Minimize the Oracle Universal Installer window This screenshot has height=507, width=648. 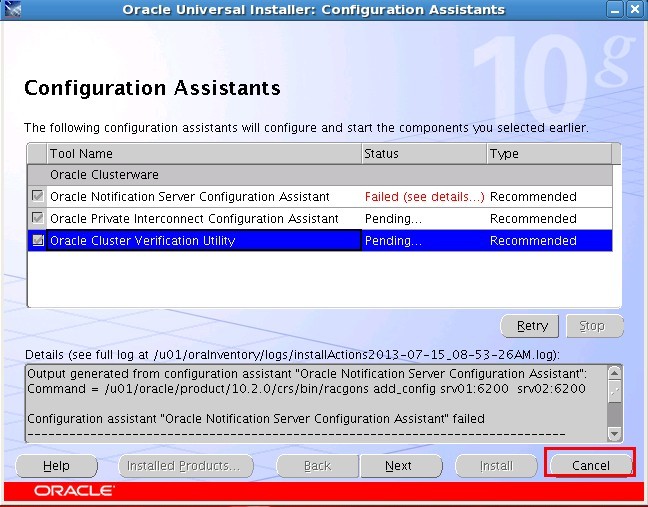click(615, 9)
